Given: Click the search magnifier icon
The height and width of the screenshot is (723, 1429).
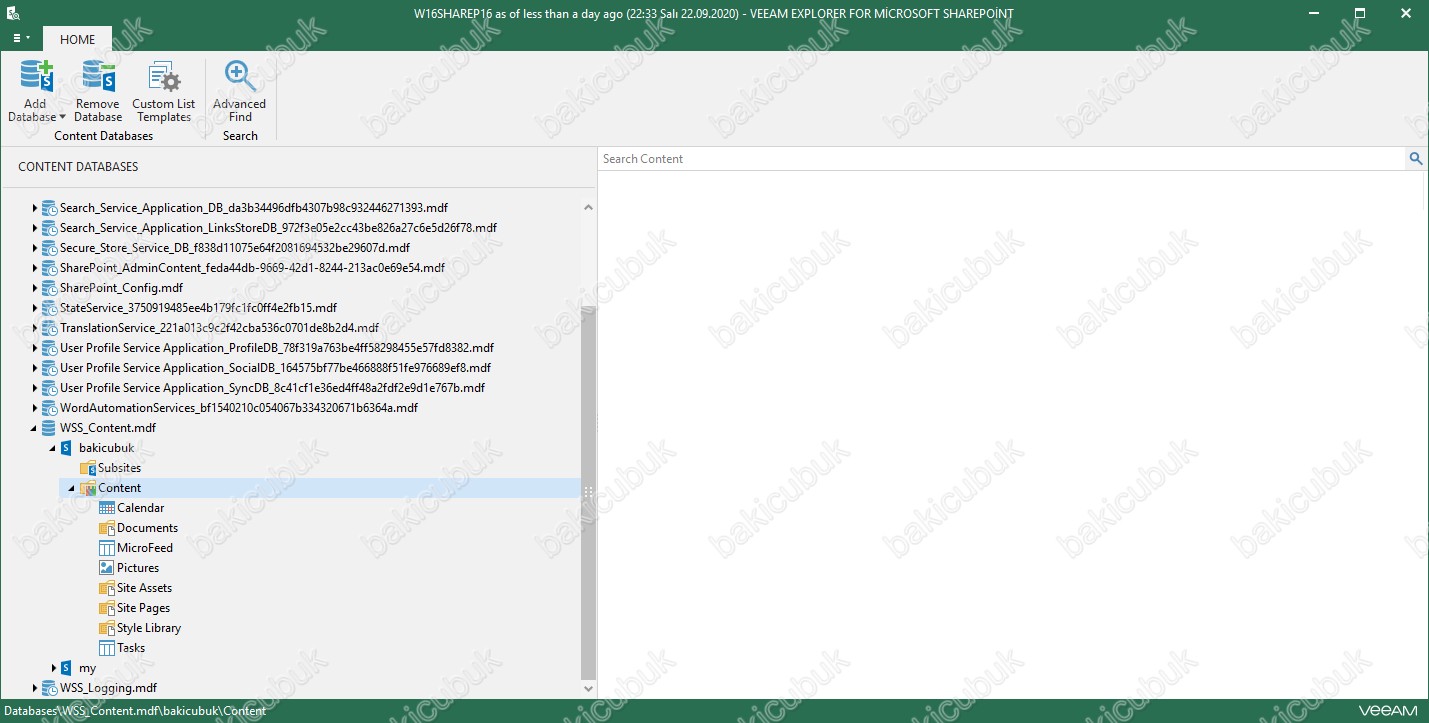Looking at the screenshot, I should pyautogui.click(x=1416, y=159).
